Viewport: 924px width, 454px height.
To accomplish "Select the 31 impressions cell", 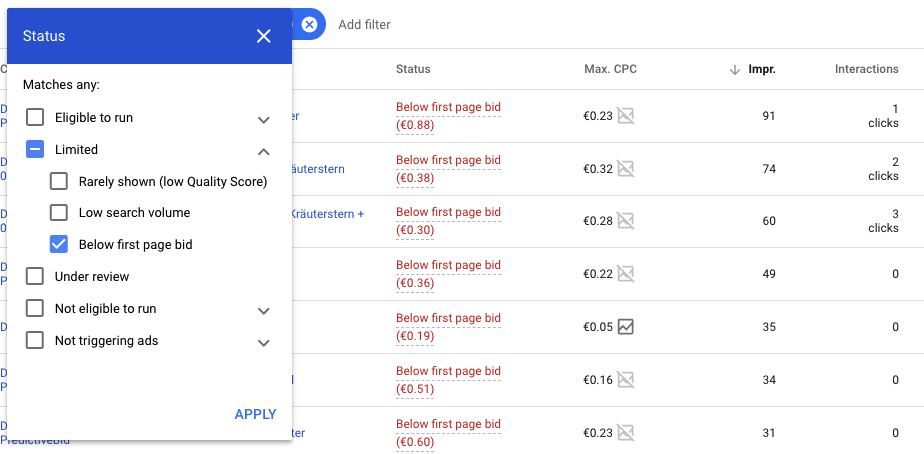I will coord(768,433).
